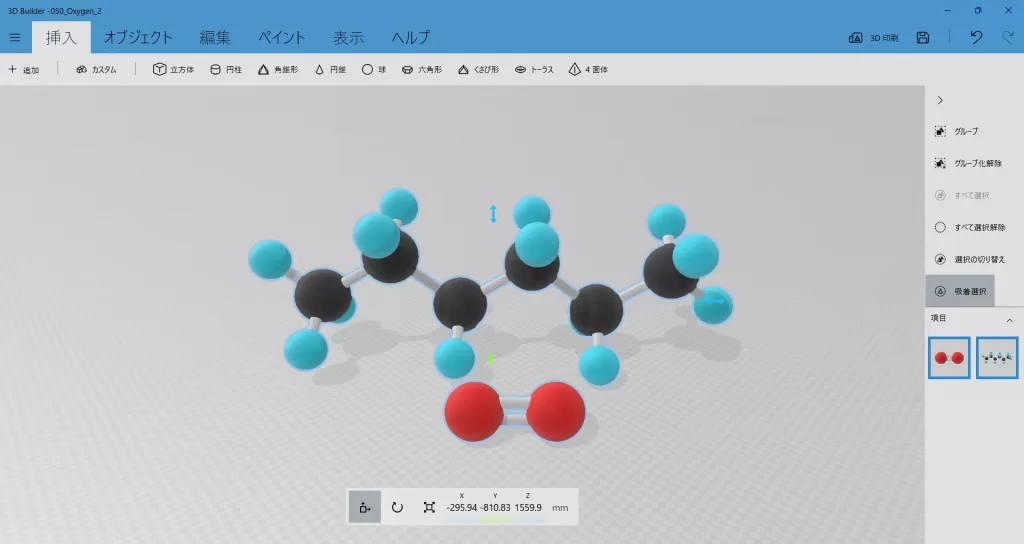Collapse the right side panel chevron
This screenshot has width=1024, height=544.
pos(940,100)
